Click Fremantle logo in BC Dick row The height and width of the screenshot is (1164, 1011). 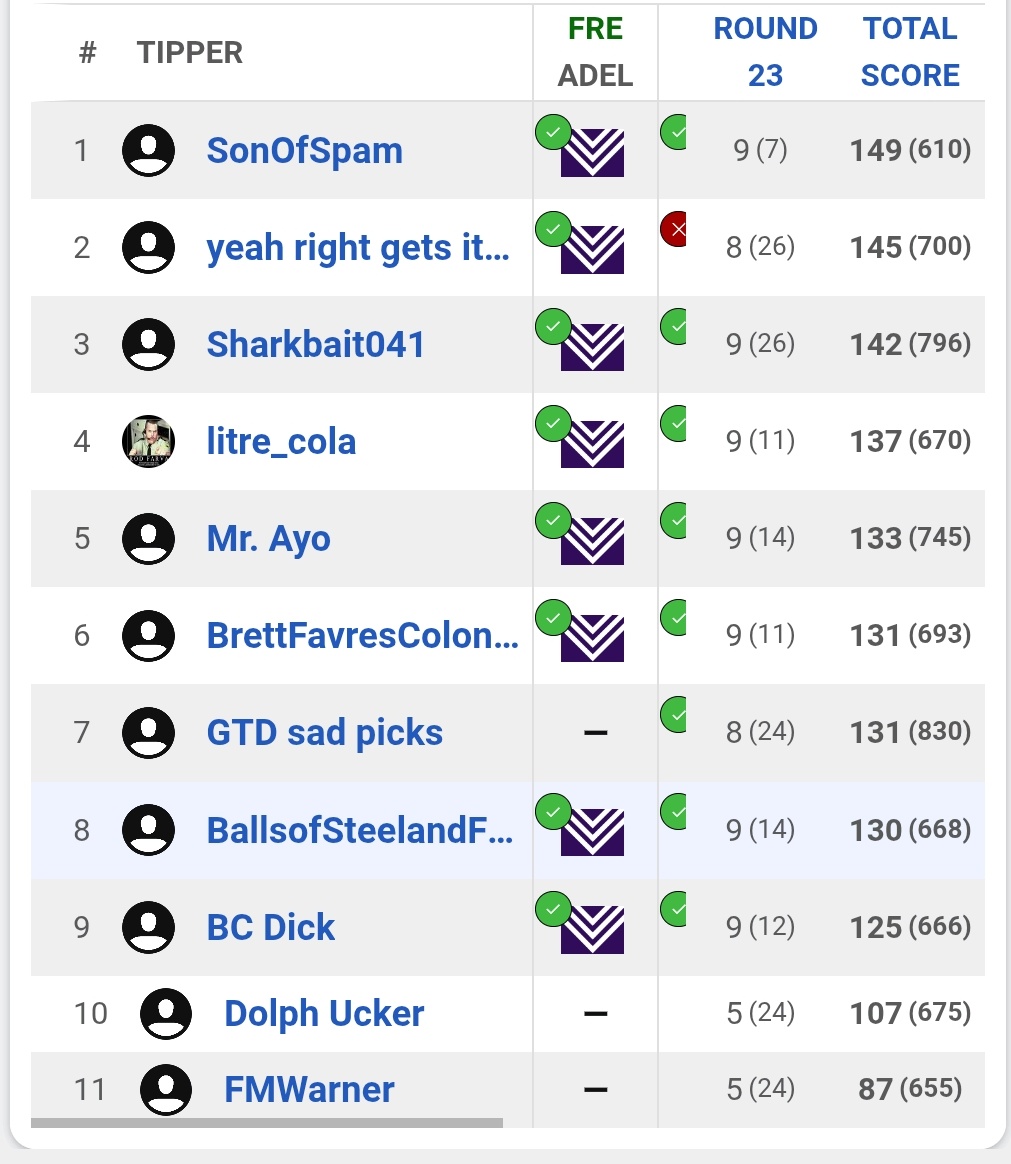click(x=592, y=929)
